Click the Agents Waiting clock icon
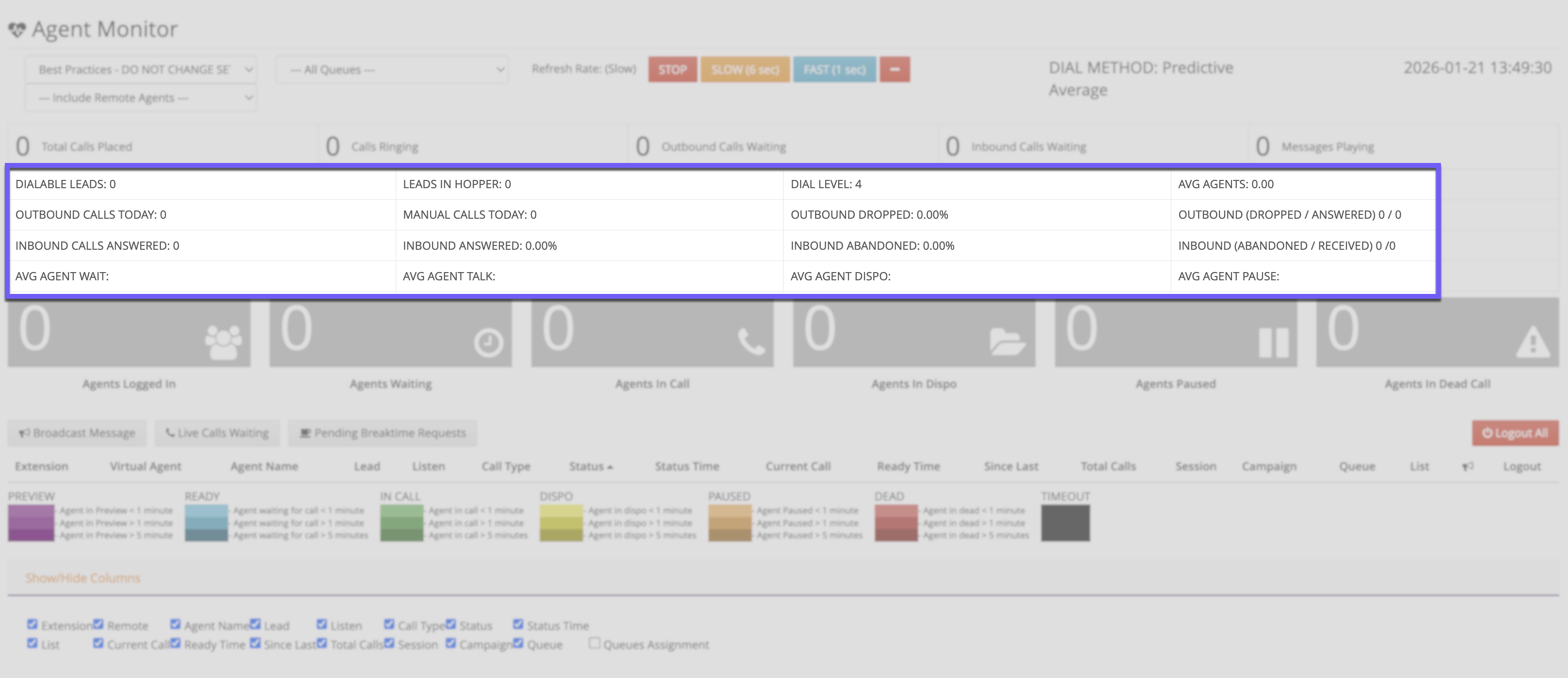Image resolution: width=1568 pixels, height=678 pixels. (488, 343)
